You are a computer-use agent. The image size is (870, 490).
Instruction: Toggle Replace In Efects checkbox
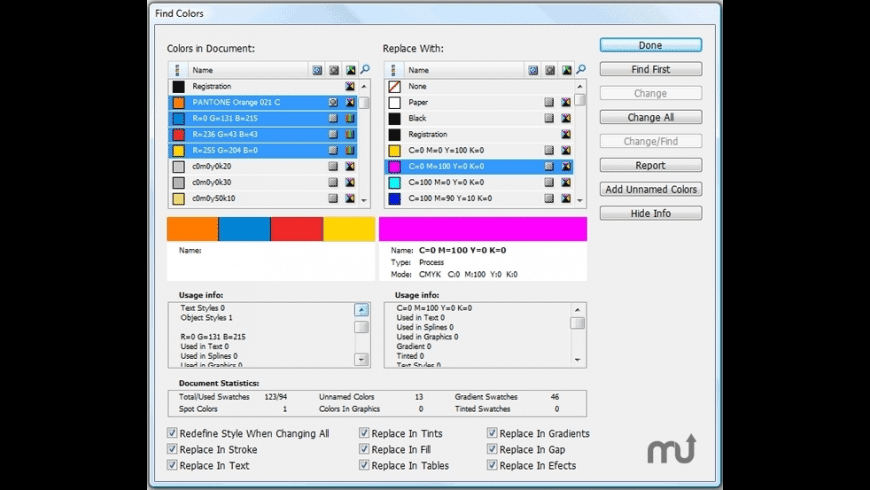click(x=492, y=465)
